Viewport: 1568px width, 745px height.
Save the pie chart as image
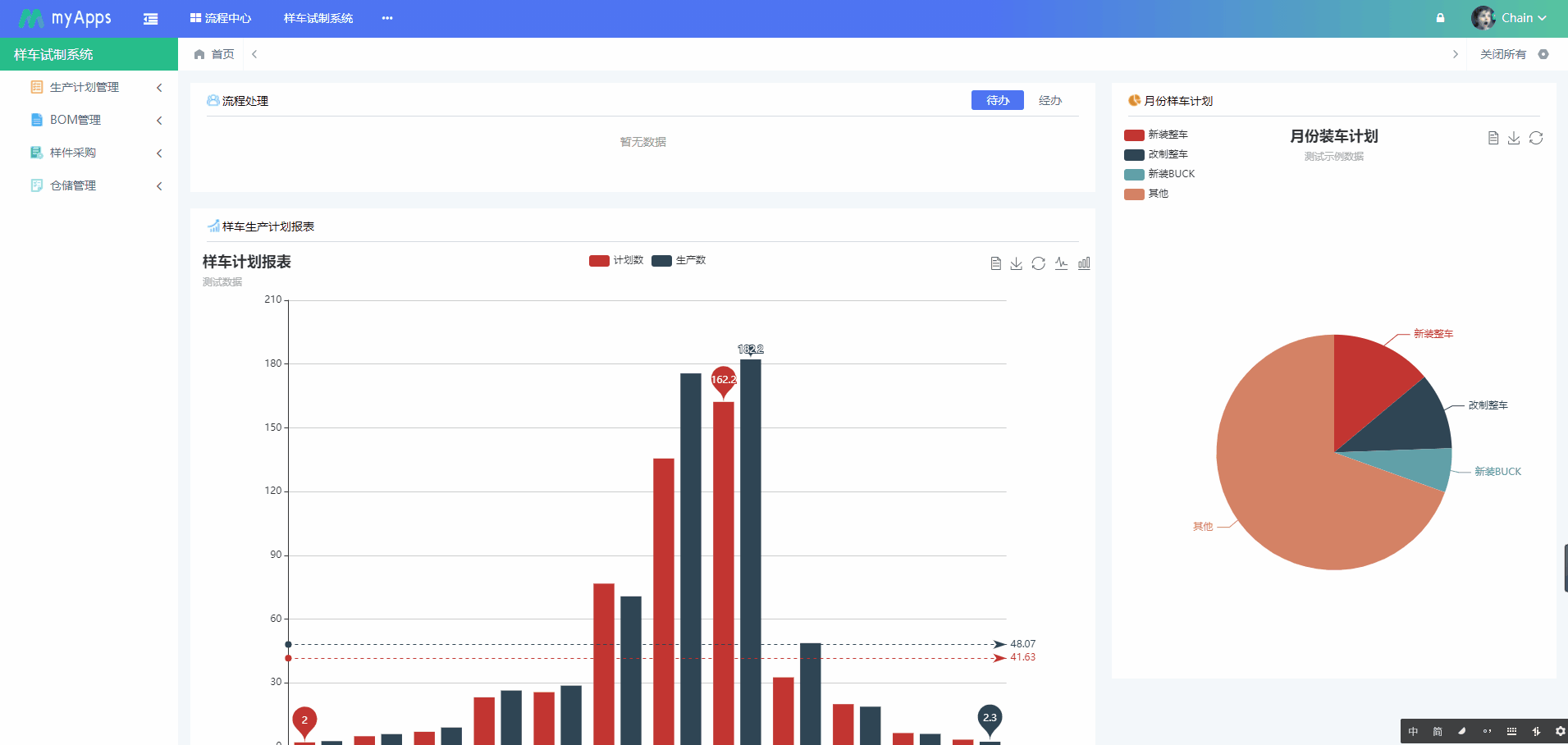[1514, 138]
